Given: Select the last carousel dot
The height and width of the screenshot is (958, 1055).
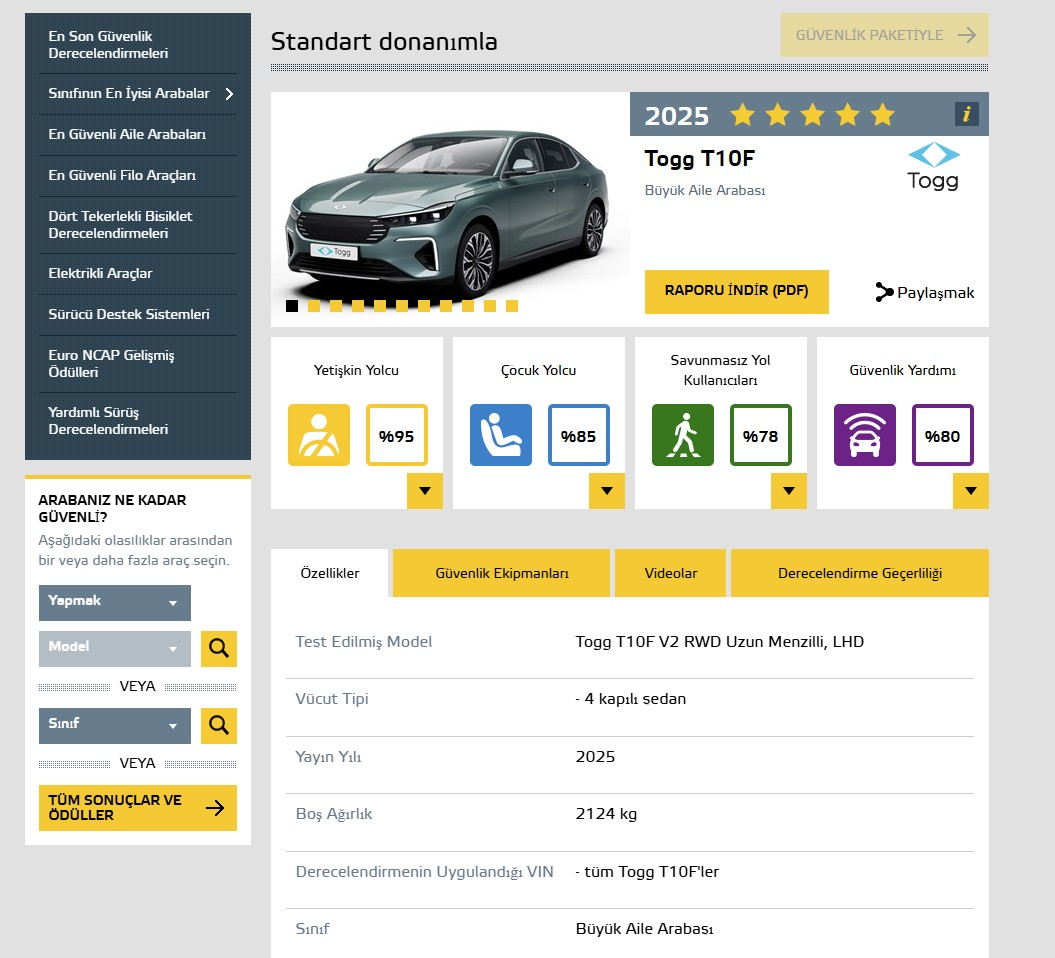Looking at the screenshot, I should (x=512, y=306).
